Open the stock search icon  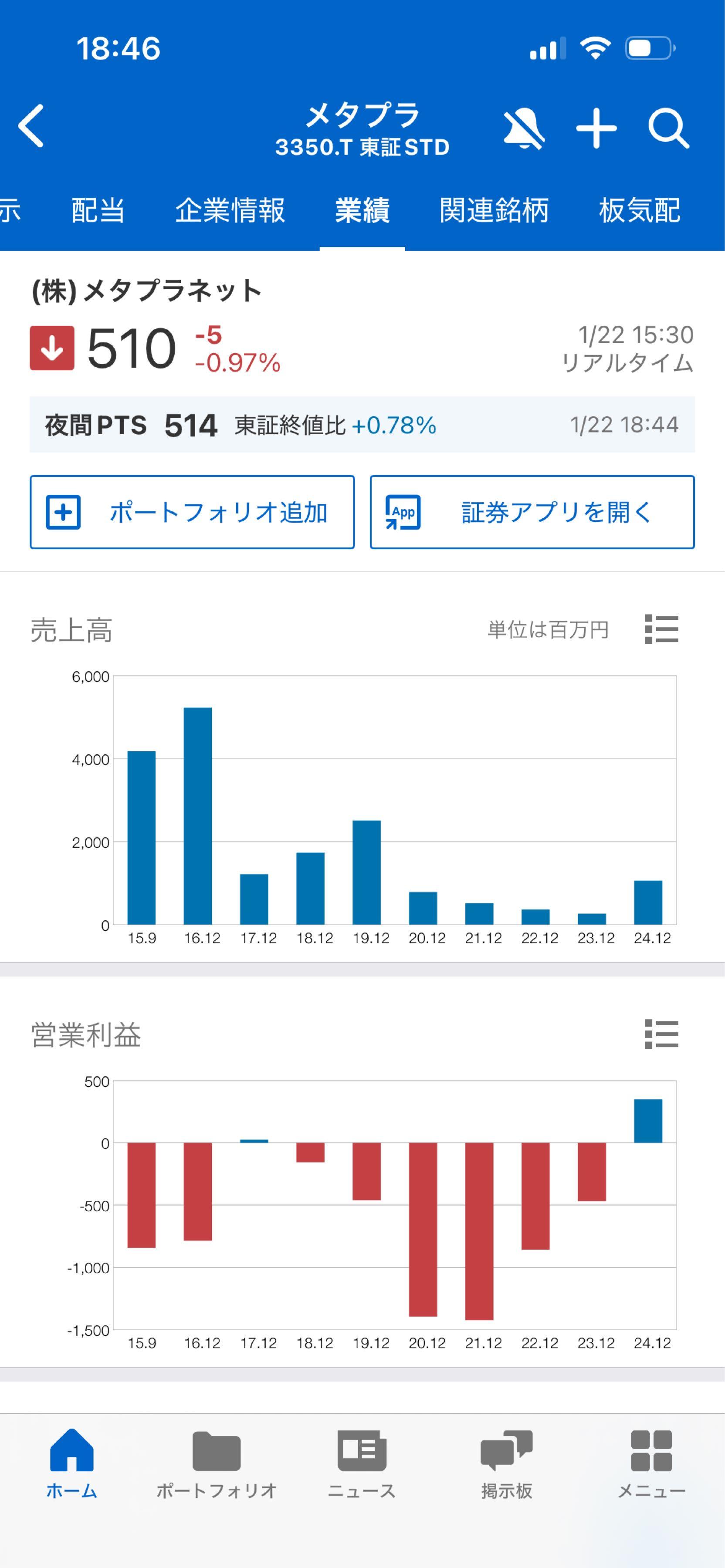coord(668,128)
